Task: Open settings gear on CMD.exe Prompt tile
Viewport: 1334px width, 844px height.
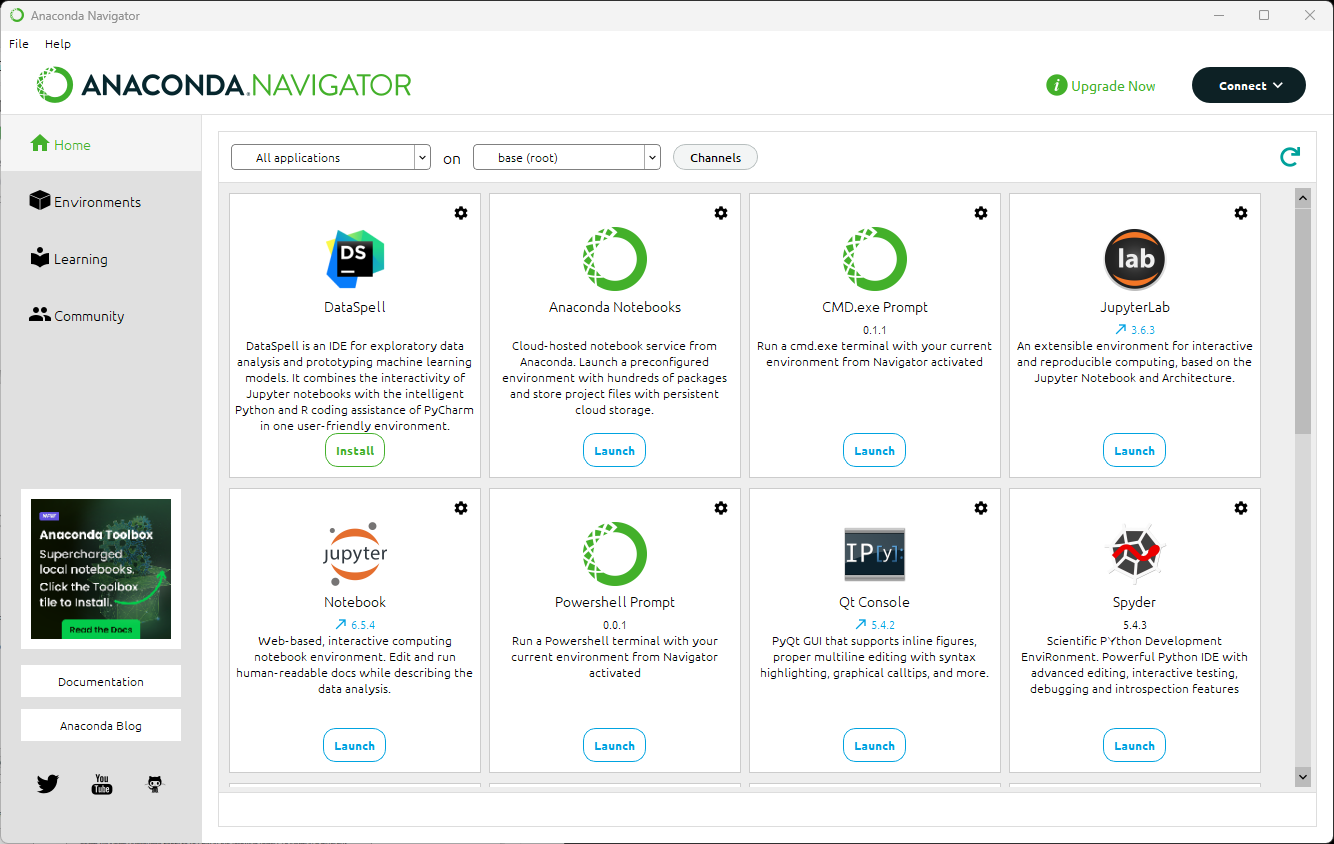Action: [x=981, y=213]
